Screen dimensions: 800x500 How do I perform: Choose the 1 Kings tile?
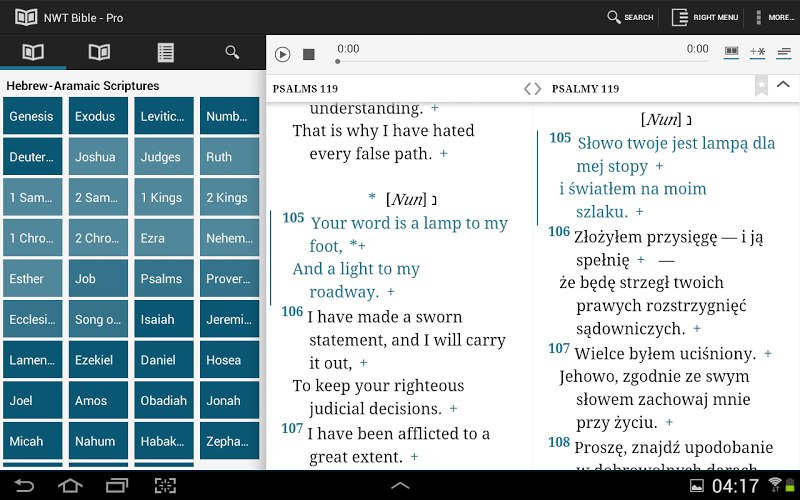coord(164,197)
